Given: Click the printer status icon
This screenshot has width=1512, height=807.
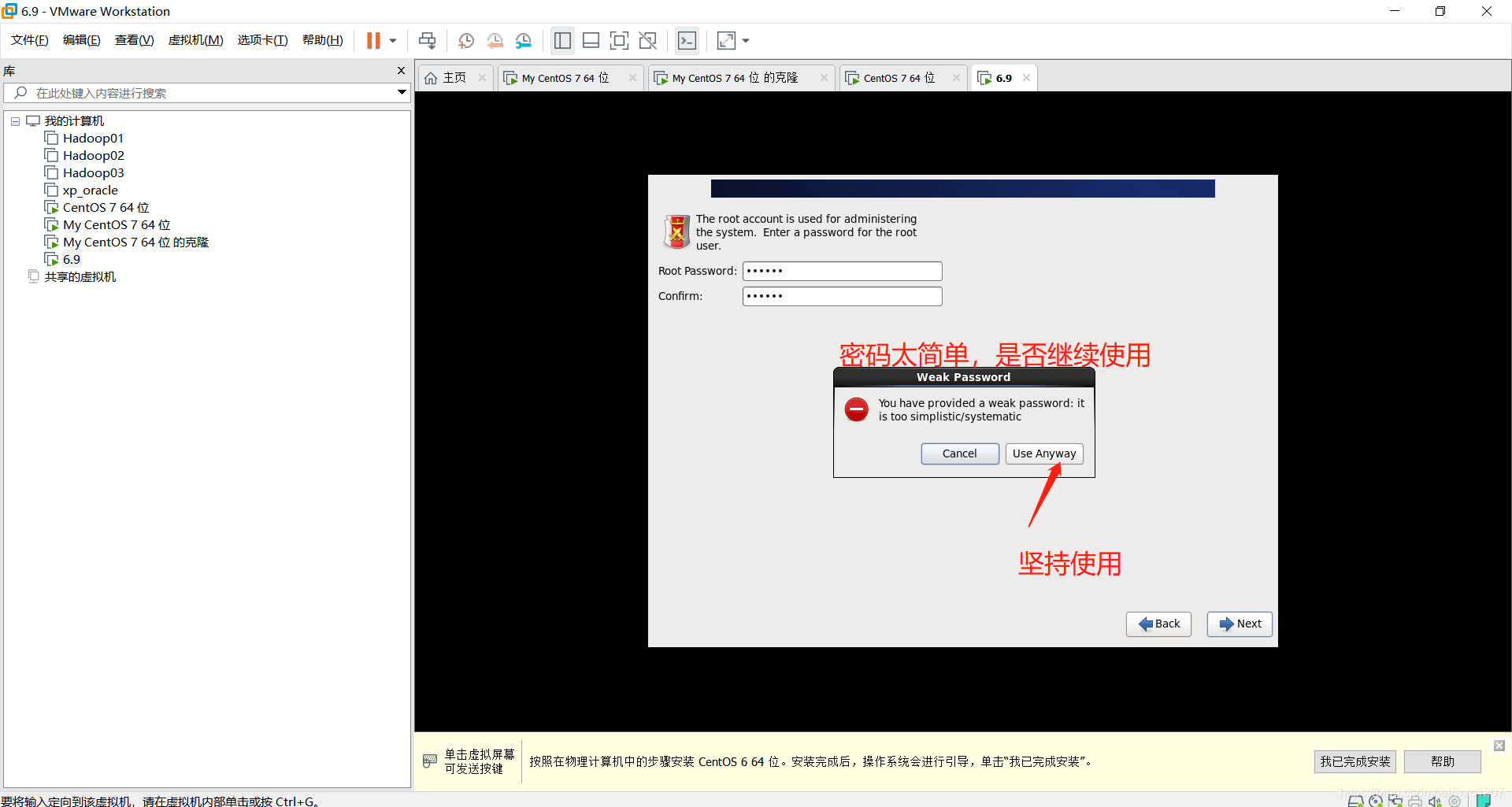Looking at the screenshot, I should pyautogui.click(x=1415, y=801).
